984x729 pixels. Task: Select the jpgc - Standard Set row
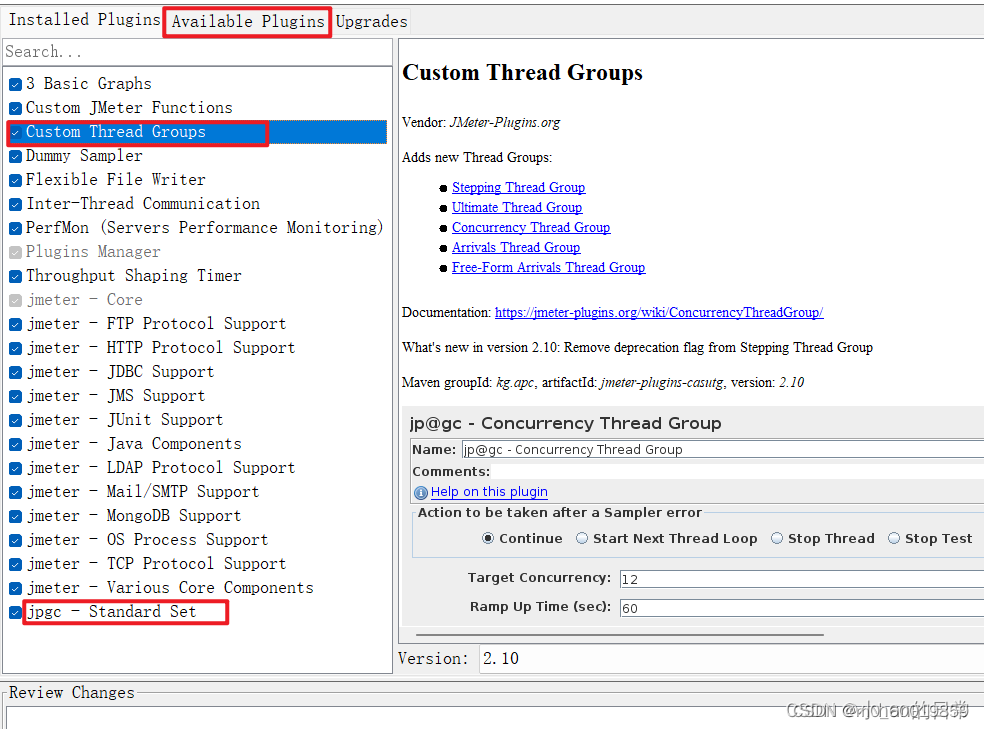pos(197,612)
